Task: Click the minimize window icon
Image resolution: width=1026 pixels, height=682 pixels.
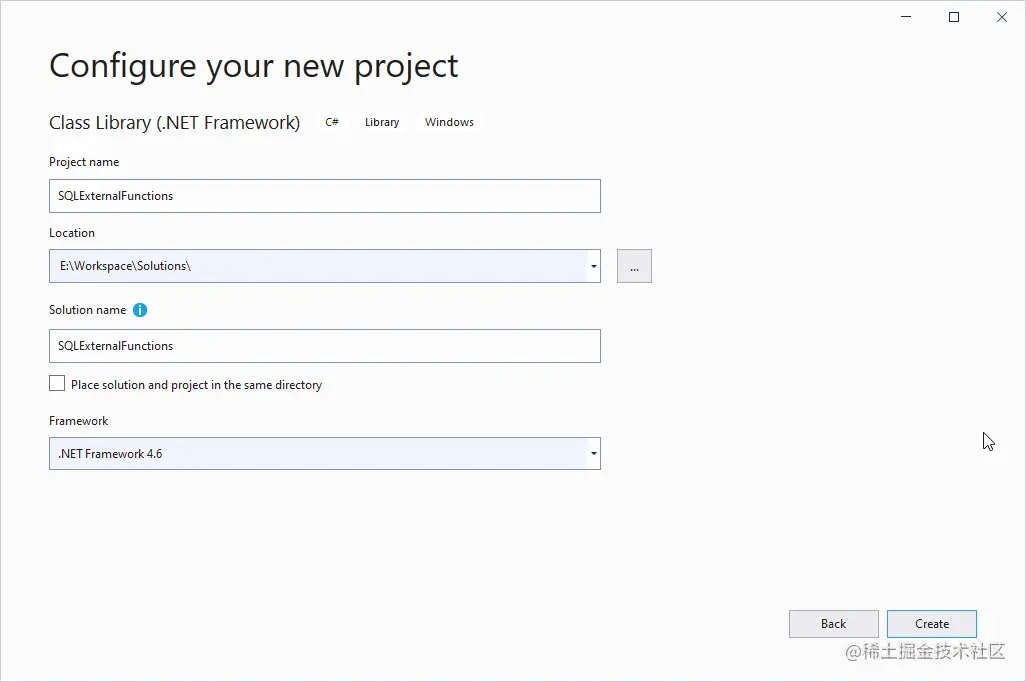Action: pos(906,16)
